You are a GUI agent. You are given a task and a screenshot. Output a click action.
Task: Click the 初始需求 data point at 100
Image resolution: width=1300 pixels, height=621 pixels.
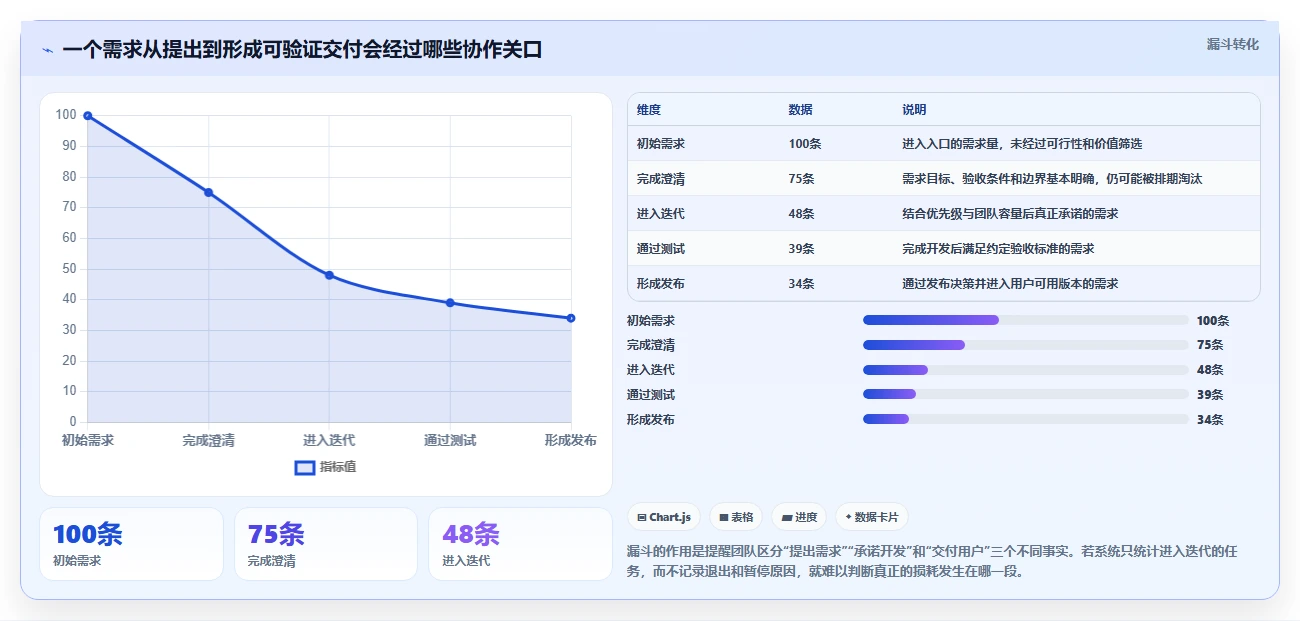pos(88,116)
